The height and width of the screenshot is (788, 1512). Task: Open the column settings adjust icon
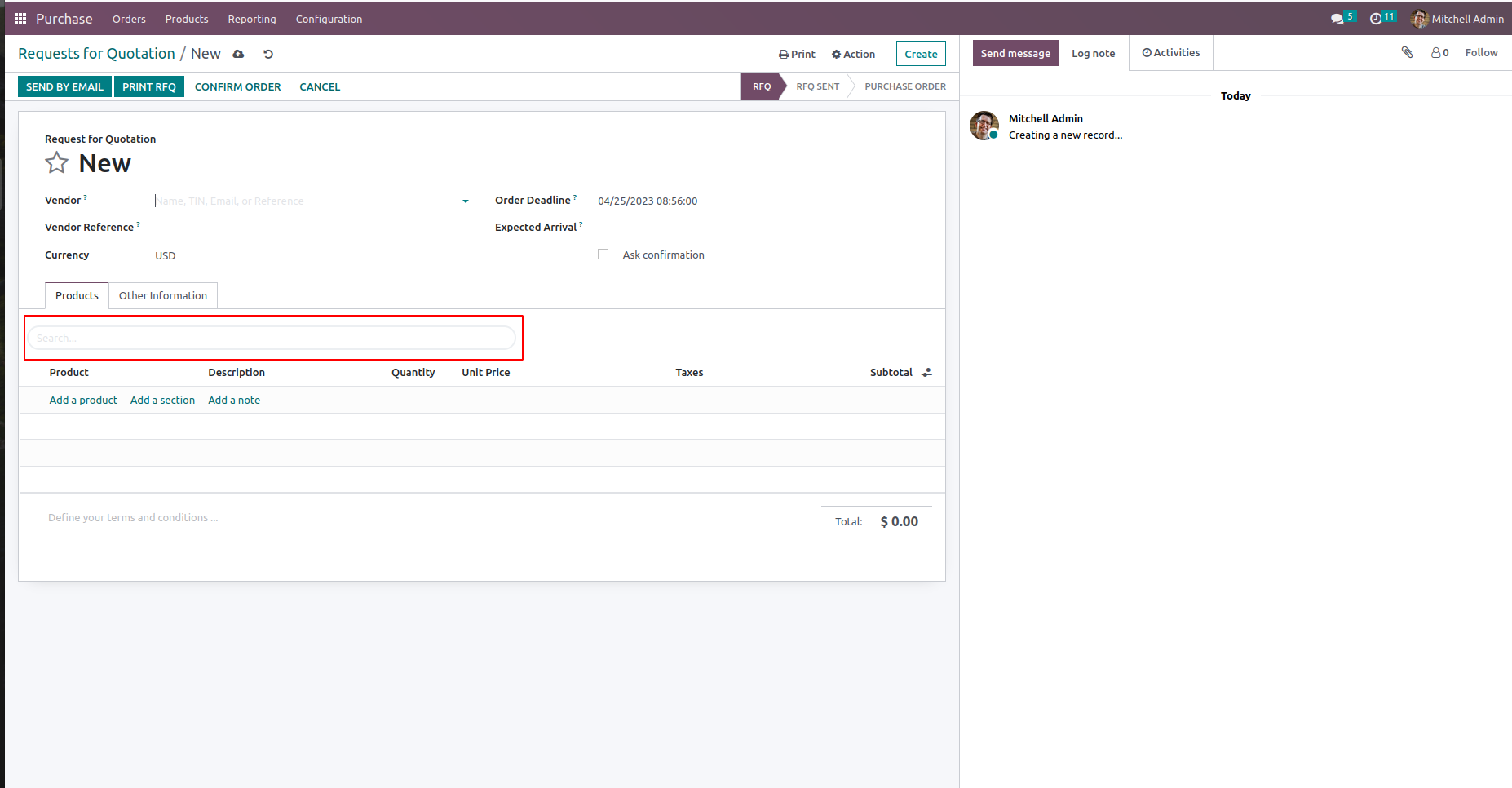pyautogui.click(x=926, y=372)
